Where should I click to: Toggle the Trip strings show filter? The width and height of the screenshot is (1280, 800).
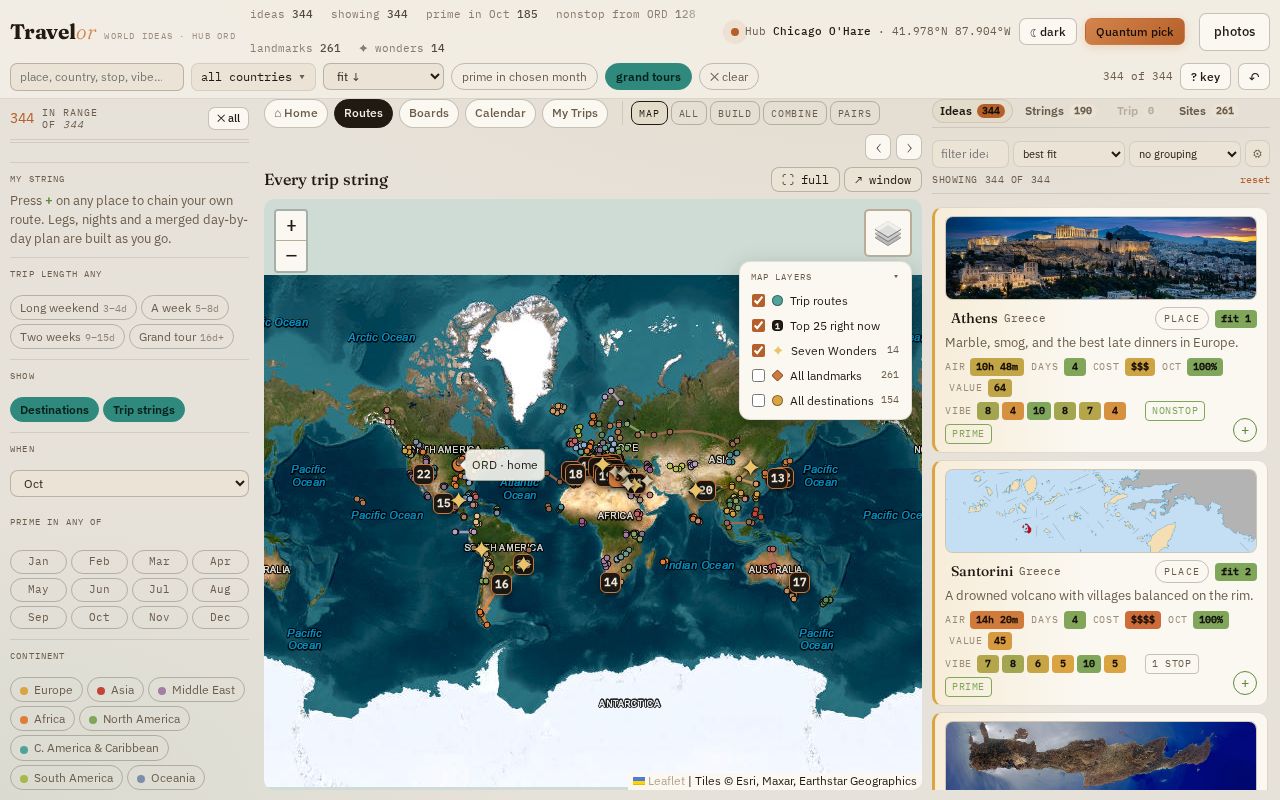(x=144, y=410)
